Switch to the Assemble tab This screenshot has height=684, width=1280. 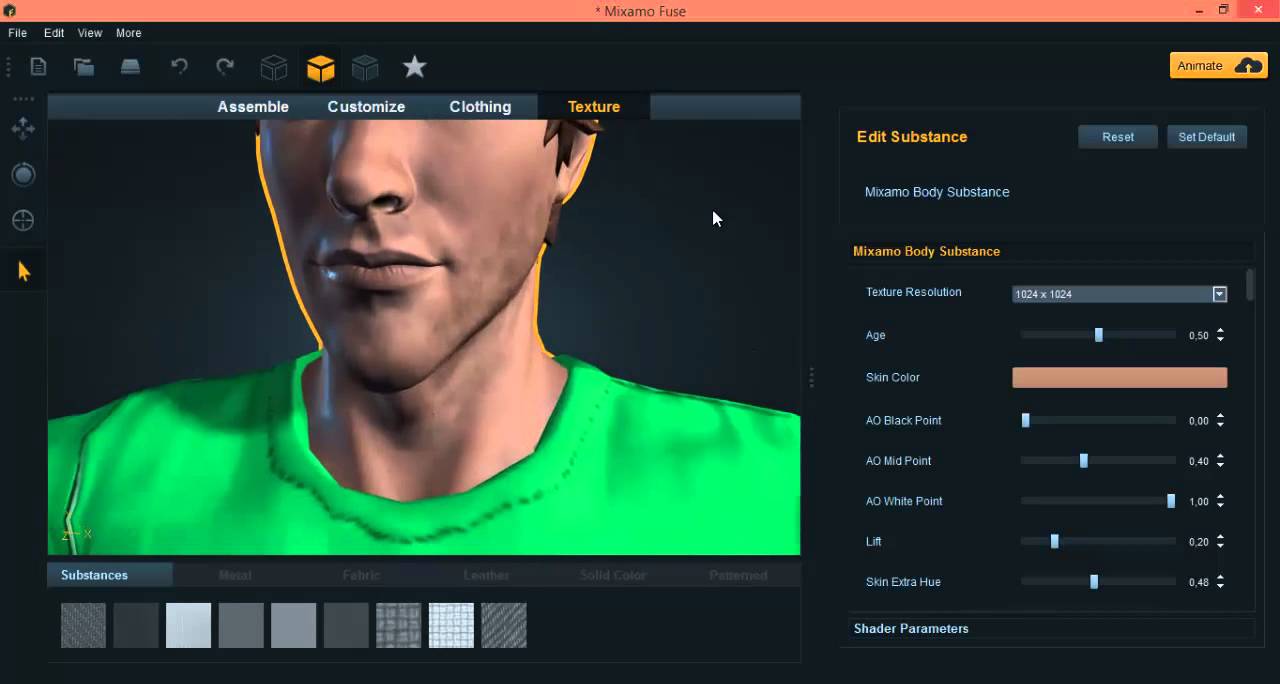point(253,107)
